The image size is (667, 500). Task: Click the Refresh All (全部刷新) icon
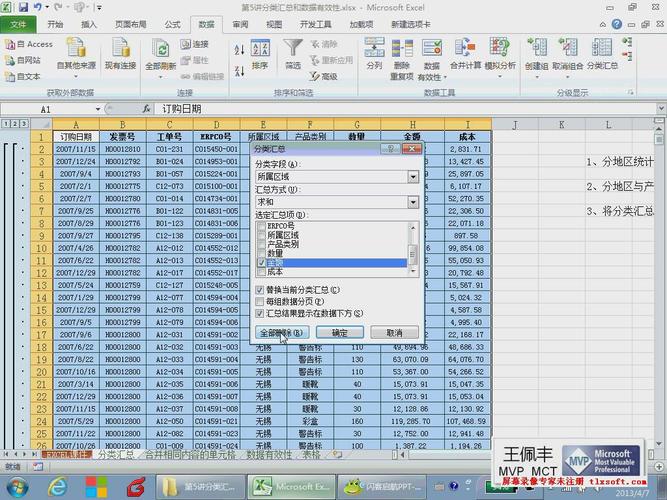[161, 49]
